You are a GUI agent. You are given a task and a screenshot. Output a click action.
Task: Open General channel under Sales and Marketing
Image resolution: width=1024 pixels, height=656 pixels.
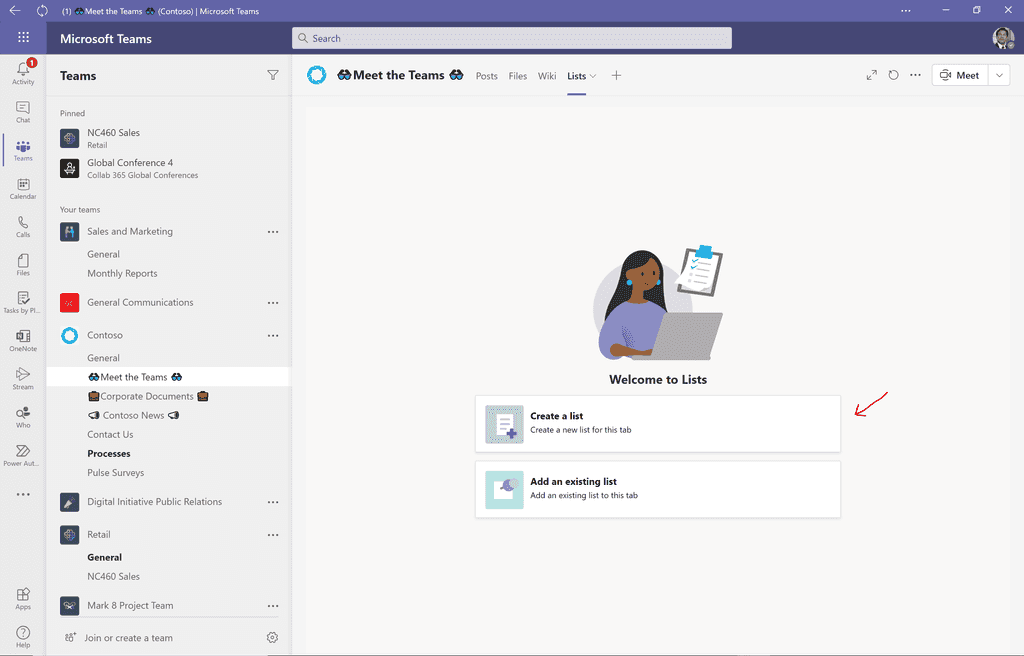click(x=103, y=254)
